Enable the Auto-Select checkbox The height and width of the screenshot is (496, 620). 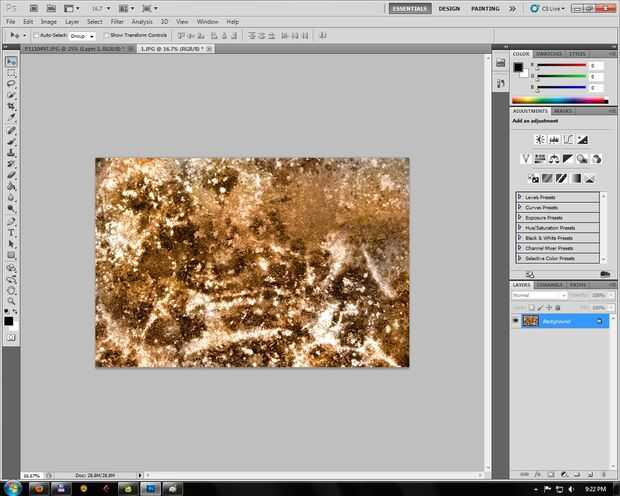36,34
